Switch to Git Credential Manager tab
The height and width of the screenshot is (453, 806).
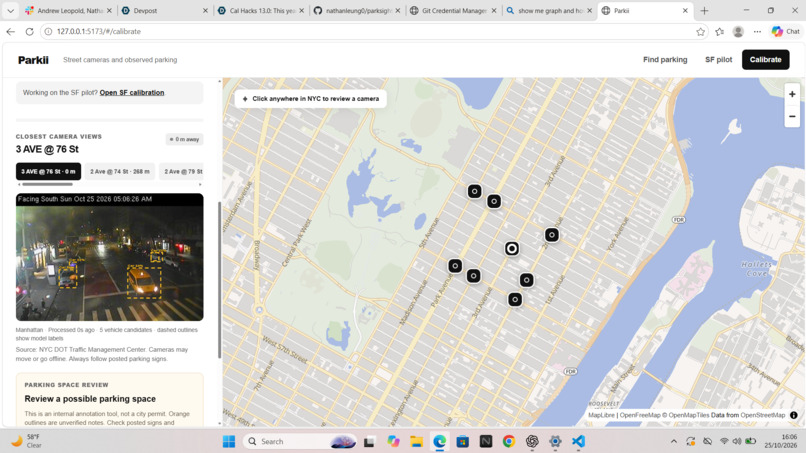pos(453,10)
